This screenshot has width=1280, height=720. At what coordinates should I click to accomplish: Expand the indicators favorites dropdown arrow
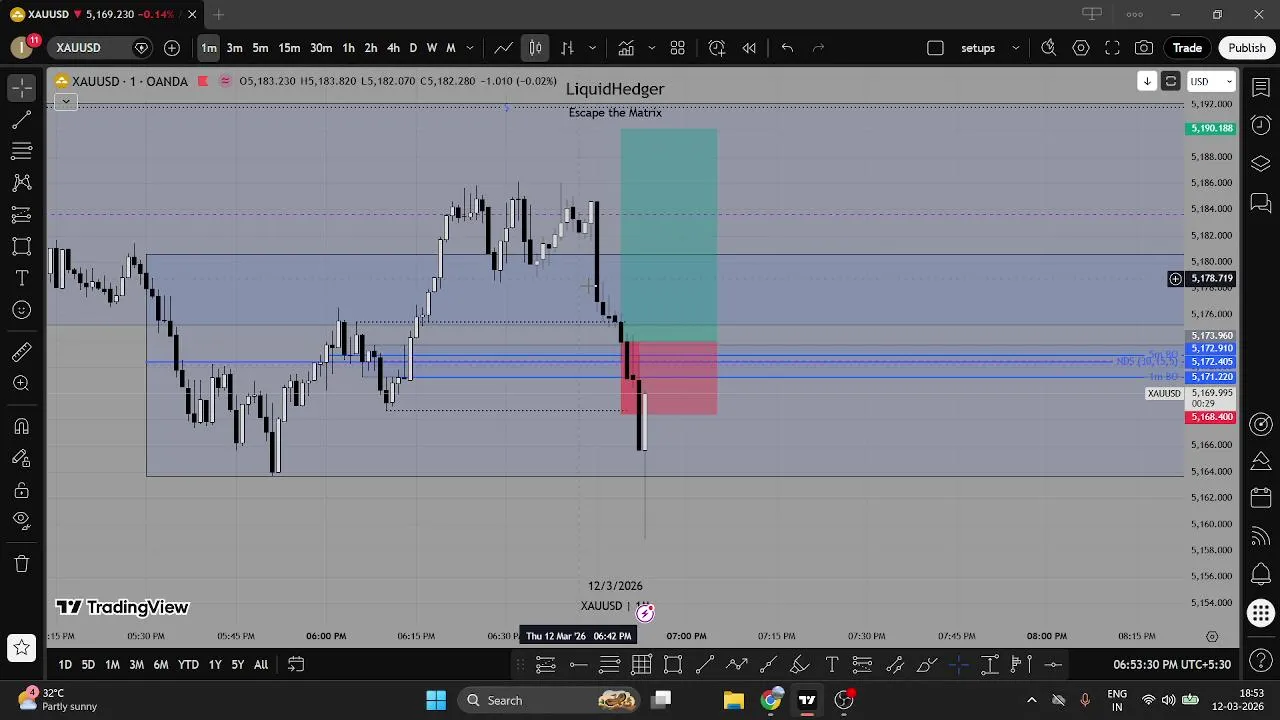pos(651,48)
